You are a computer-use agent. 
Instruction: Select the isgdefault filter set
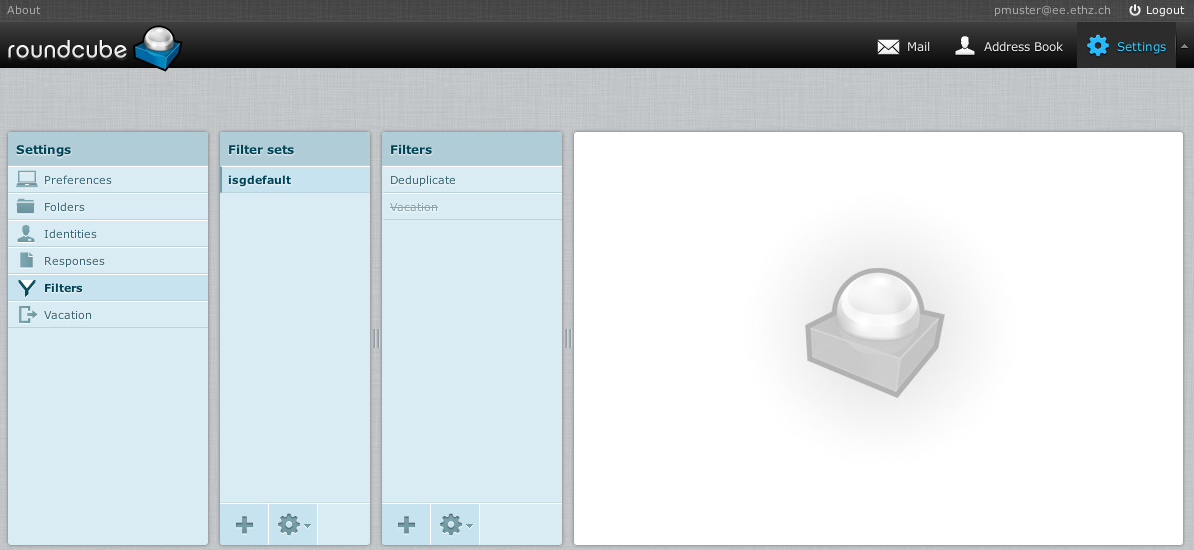[295, 180]
